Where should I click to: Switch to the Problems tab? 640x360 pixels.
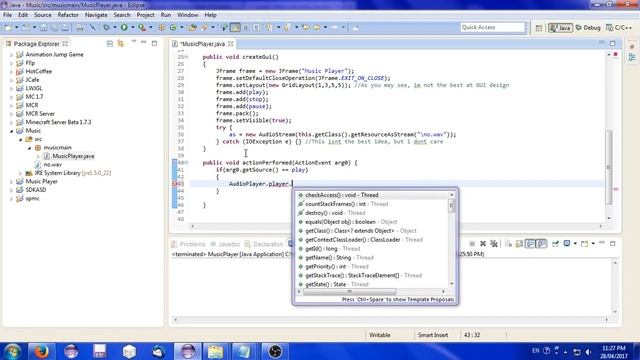pos(188,244)
